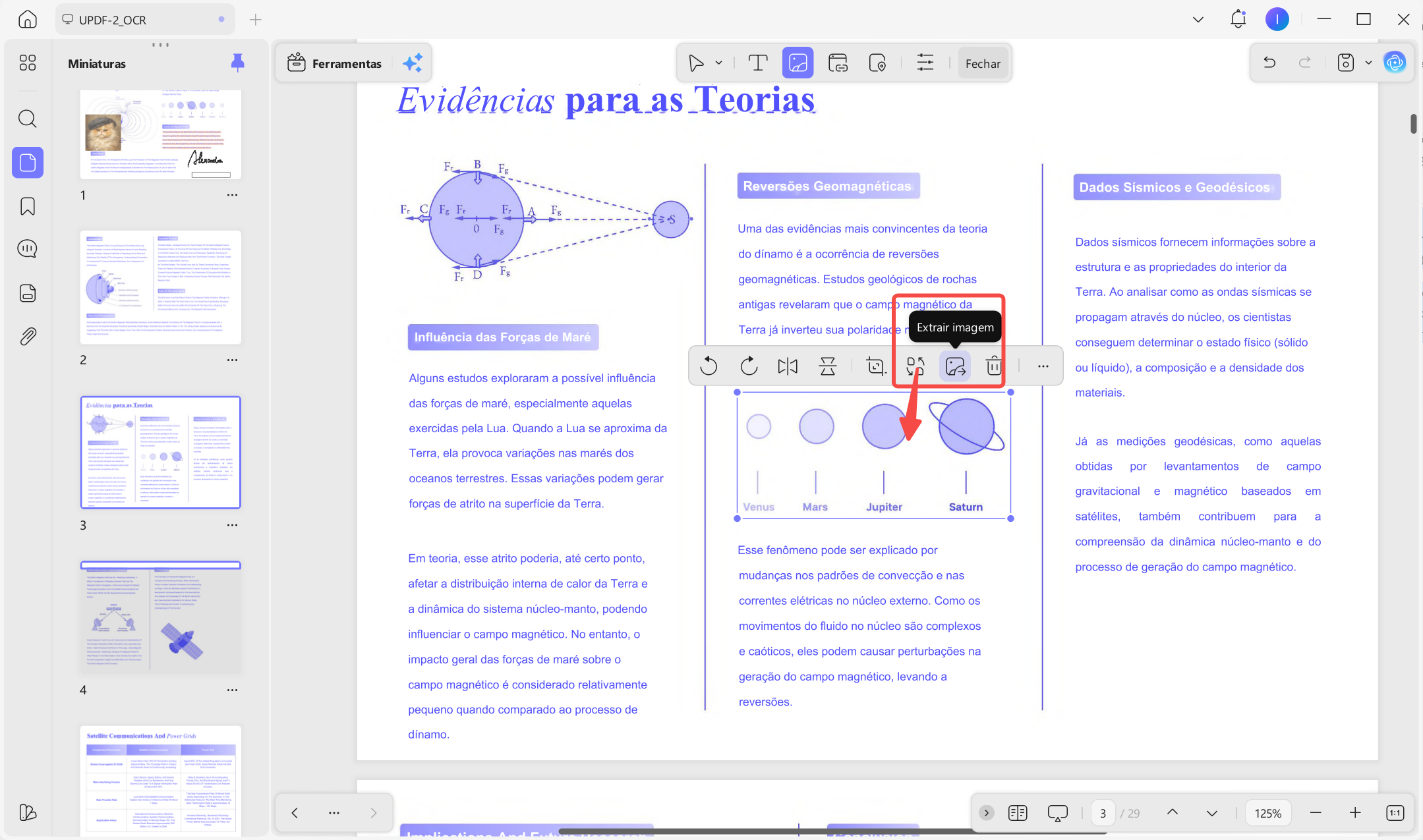This screenshot has height=840, width=1423.
Task: Expand the bottom toolbar arrow
Action: (x=986, y=813)
